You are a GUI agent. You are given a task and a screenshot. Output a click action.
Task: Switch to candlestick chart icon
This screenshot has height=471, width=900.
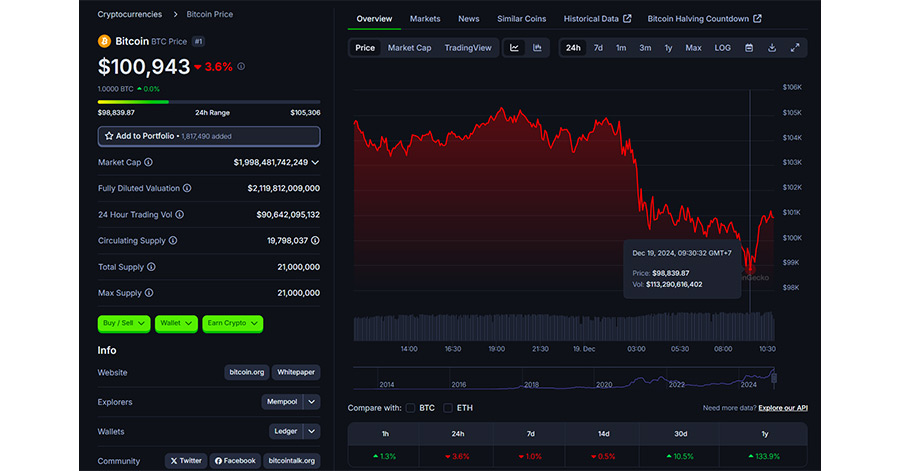(x=537, y=48)
